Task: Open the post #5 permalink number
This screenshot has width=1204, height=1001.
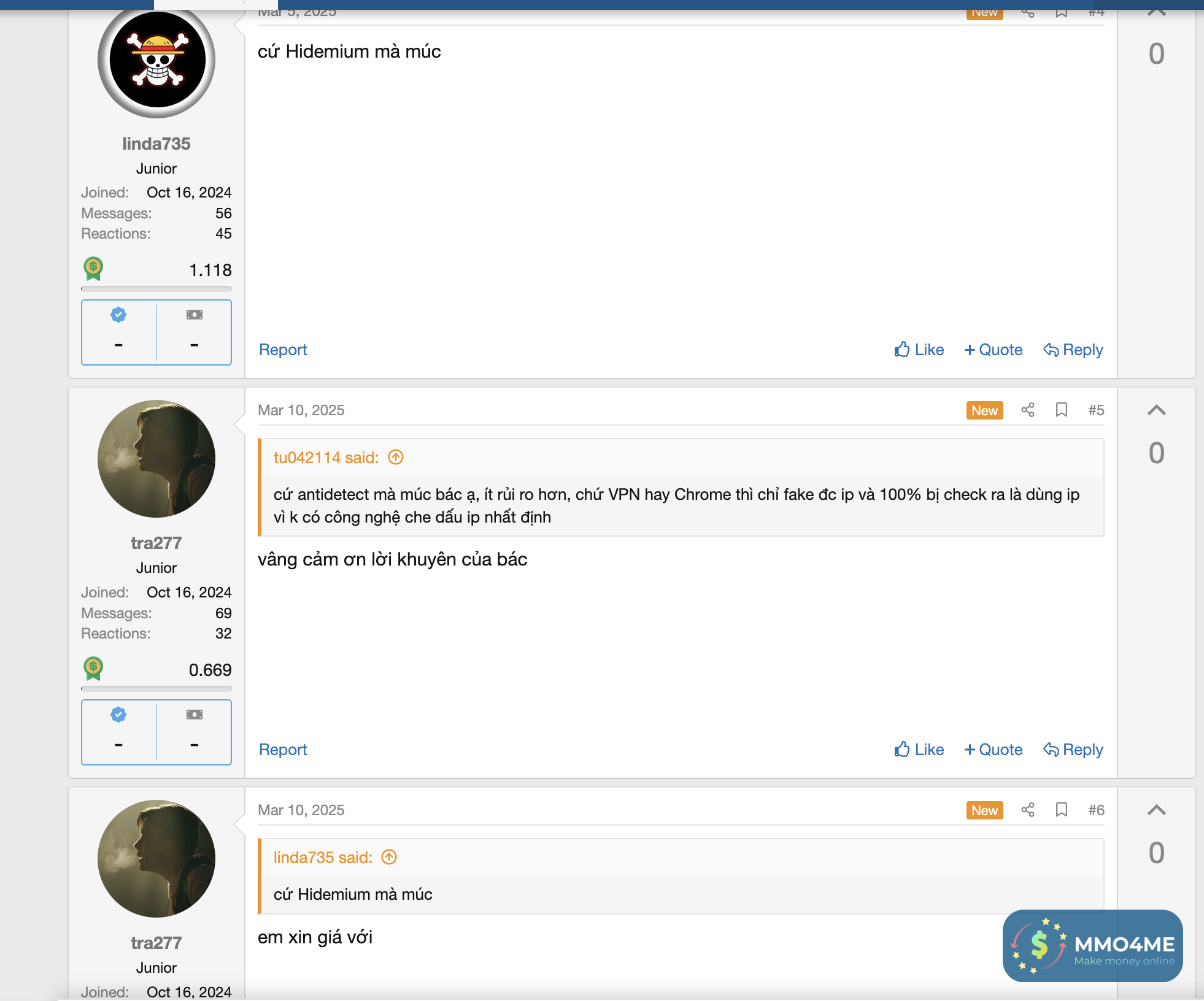Action: 1096,410
